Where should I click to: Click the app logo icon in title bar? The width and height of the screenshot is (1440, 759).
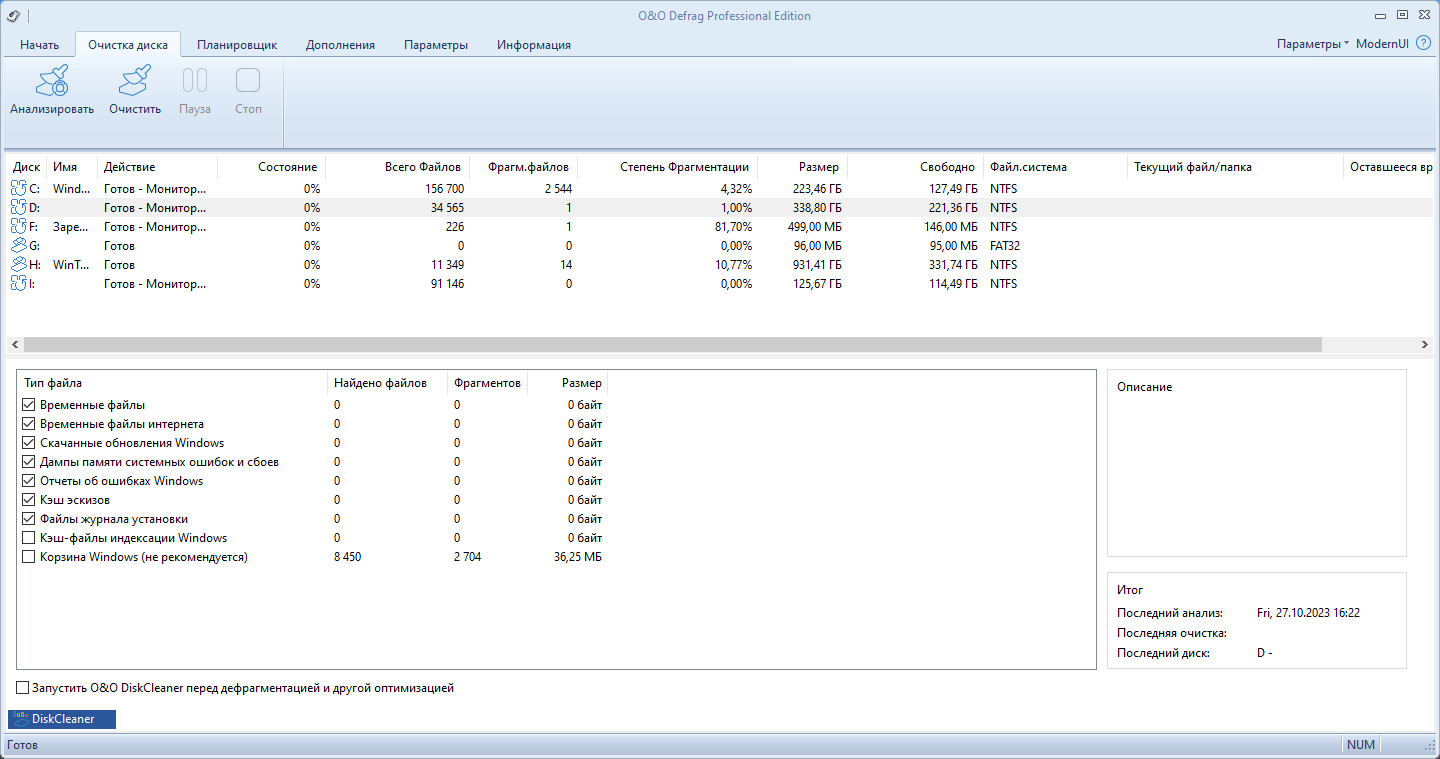pyautogui.click(x=13, y=15)
